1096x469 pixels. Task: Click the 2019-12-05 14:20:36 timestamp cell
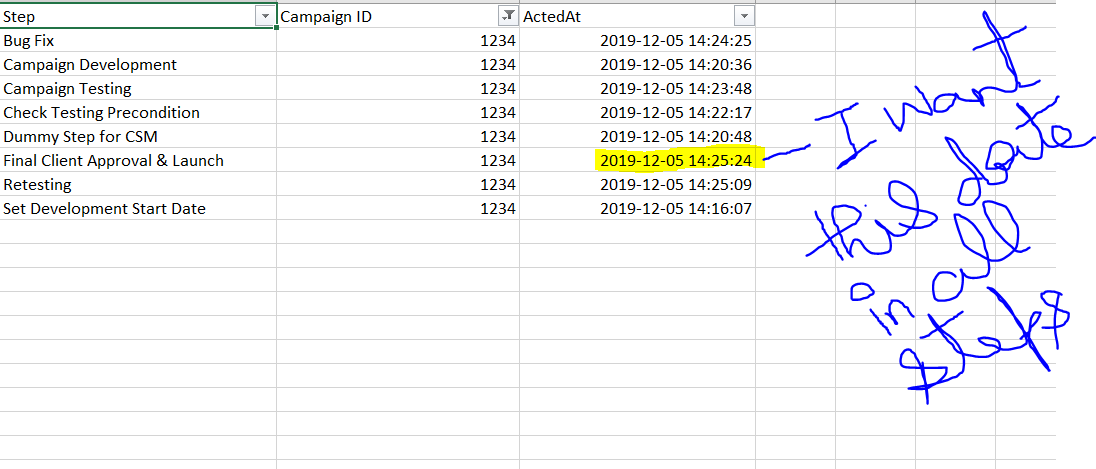[x=637, y=65]
